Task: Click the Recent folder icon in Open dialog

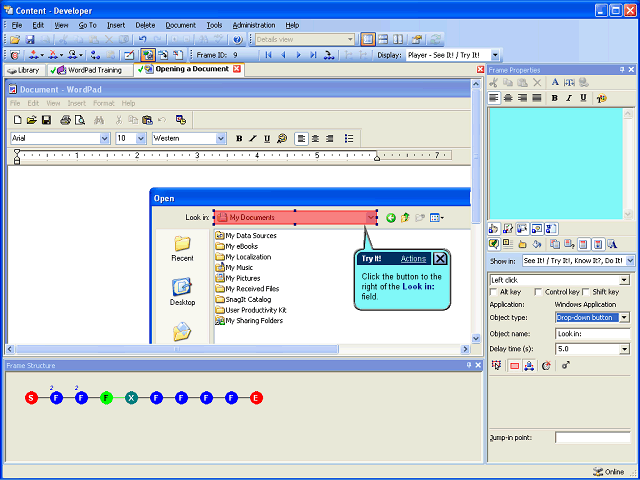Action: pos(182,248)
